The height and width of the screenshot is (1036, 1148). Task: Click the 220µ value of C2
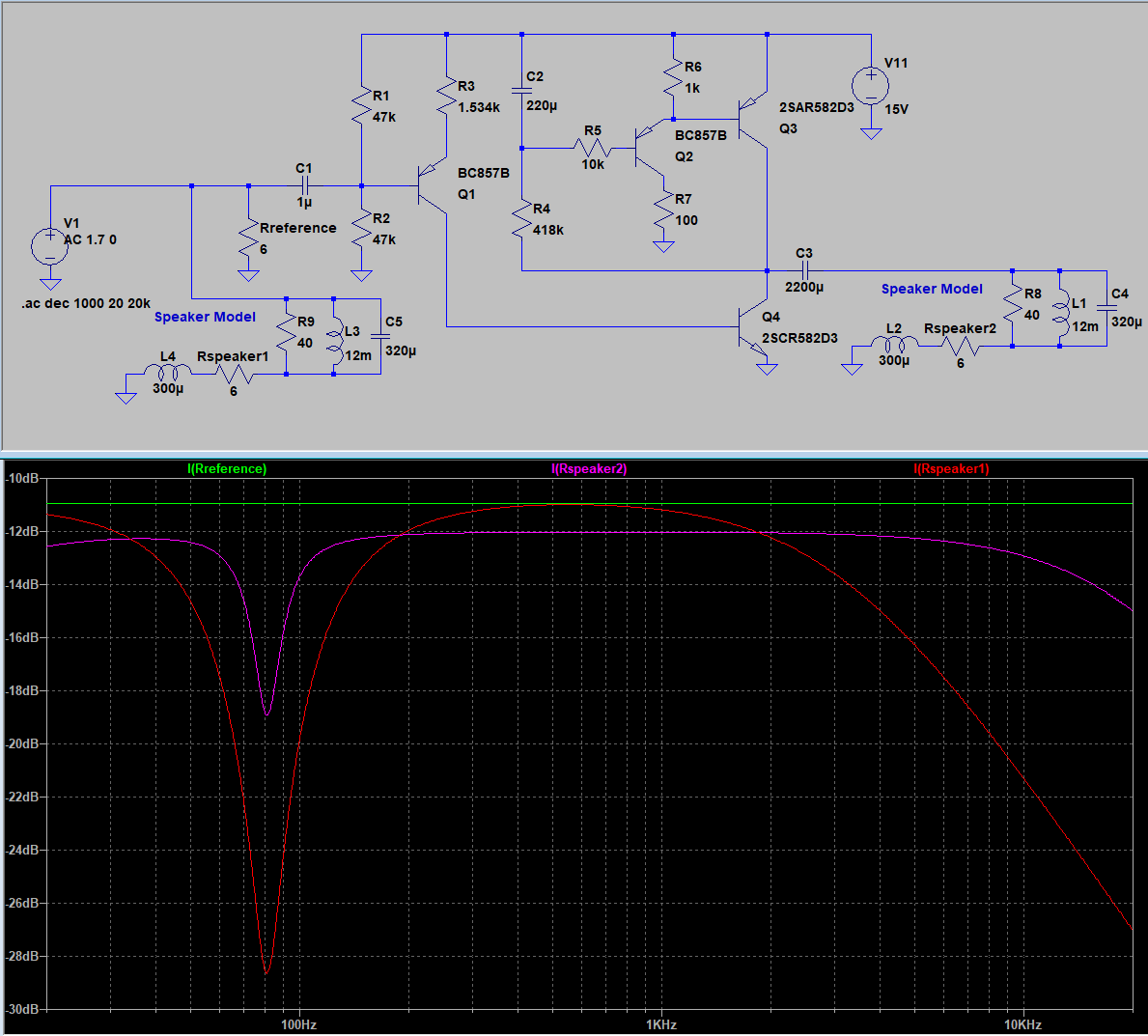pyautogui.click(x=542, y=106)
